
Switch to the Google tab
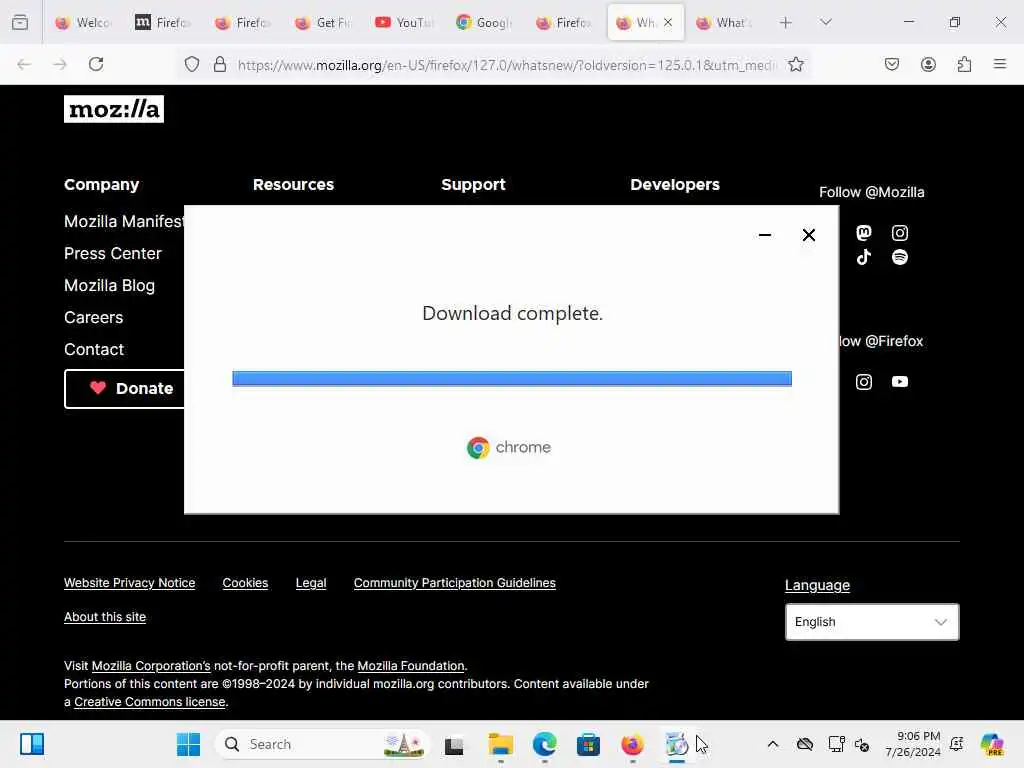(484, 22)
